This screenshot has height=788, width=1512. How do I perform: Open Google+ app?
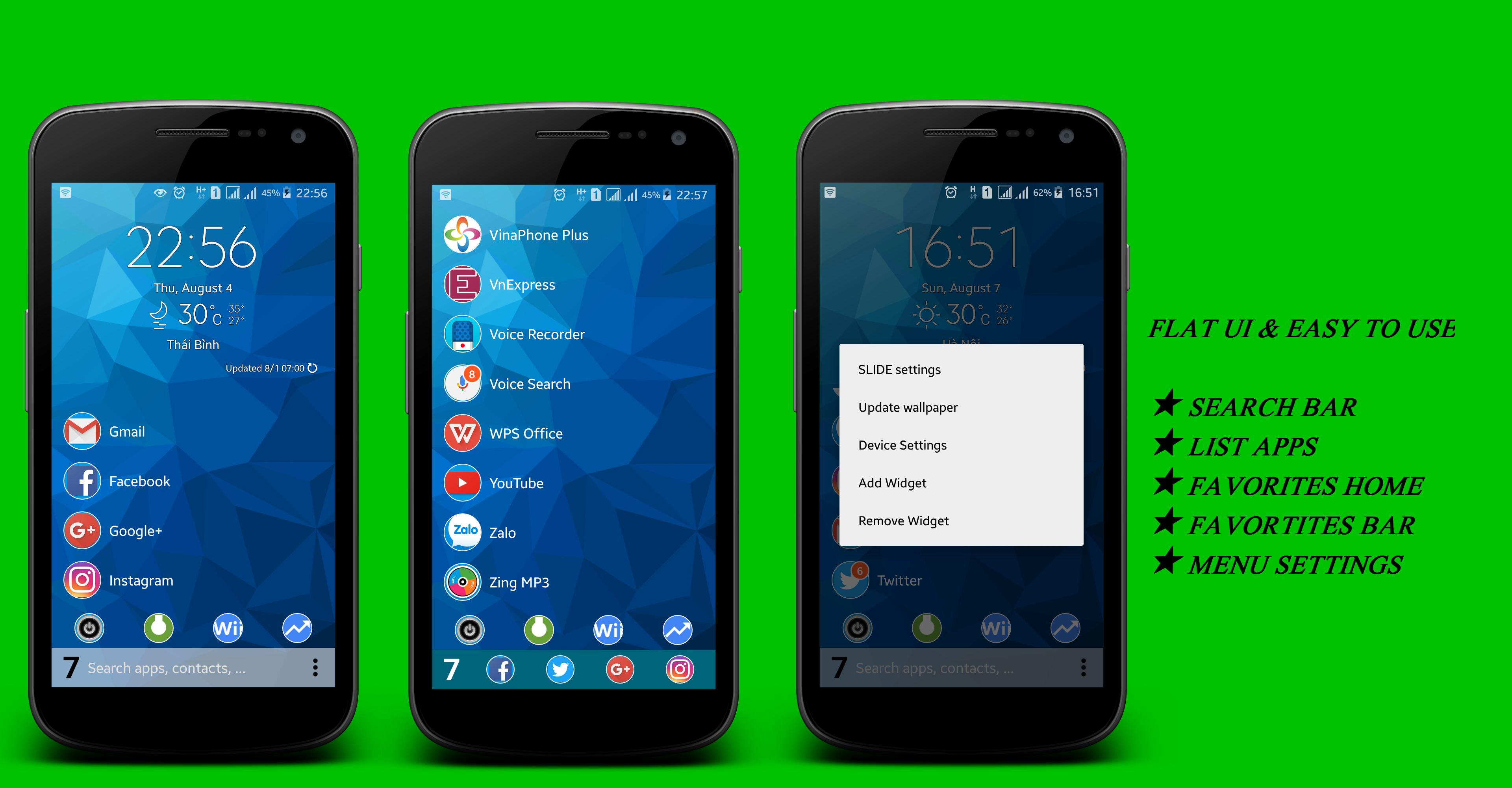[x=82, y=530]
